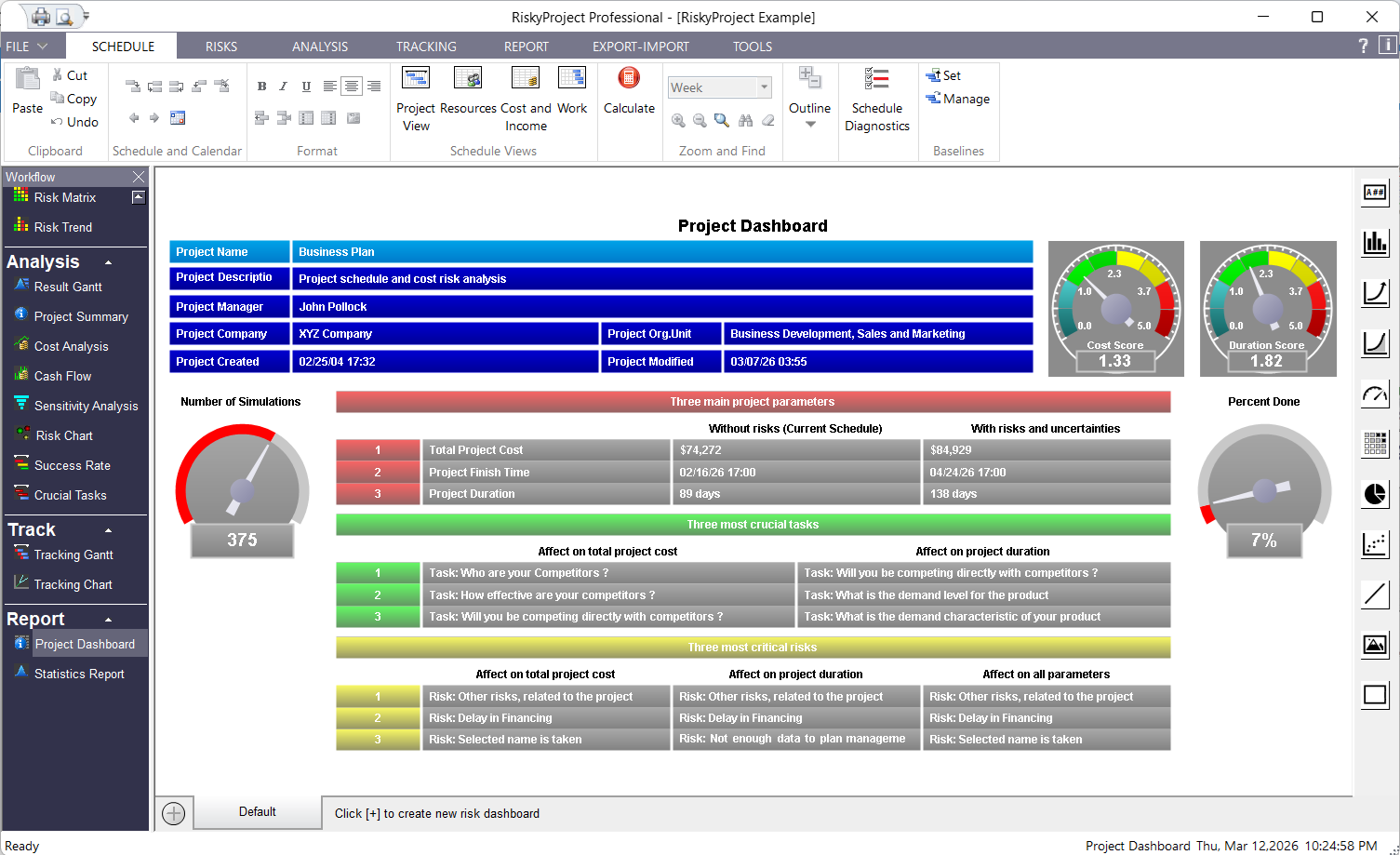Image resolution: width=1400 pixels, height=855 pixels.
Task: Select the Find binoculars icon in Zoom and Find
Action: 744,121
